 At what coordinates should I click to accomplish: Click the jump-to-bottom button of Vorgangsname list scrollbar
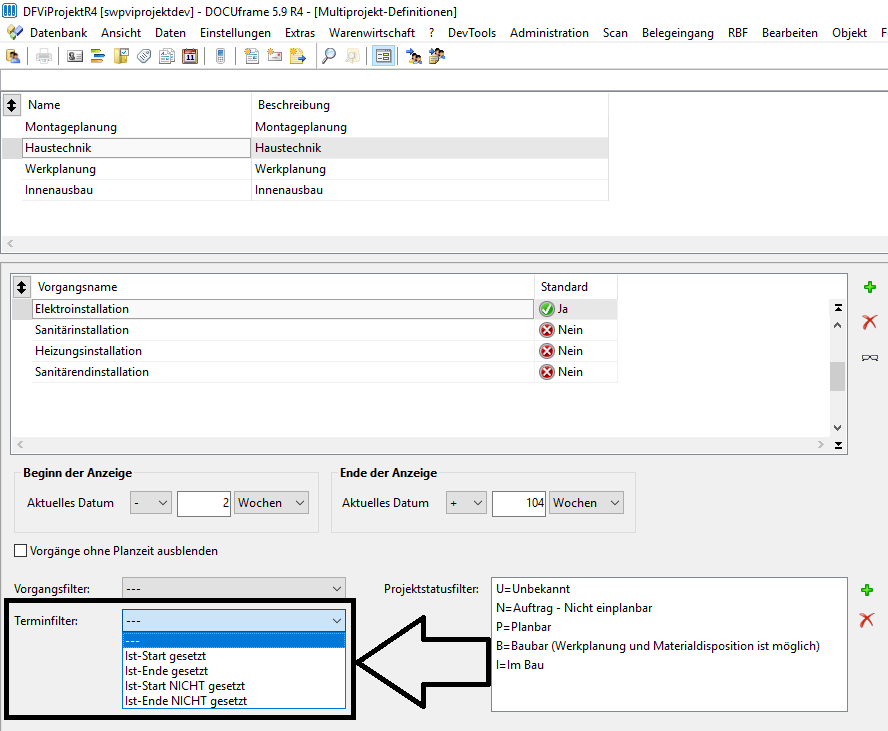click(838, 446)
